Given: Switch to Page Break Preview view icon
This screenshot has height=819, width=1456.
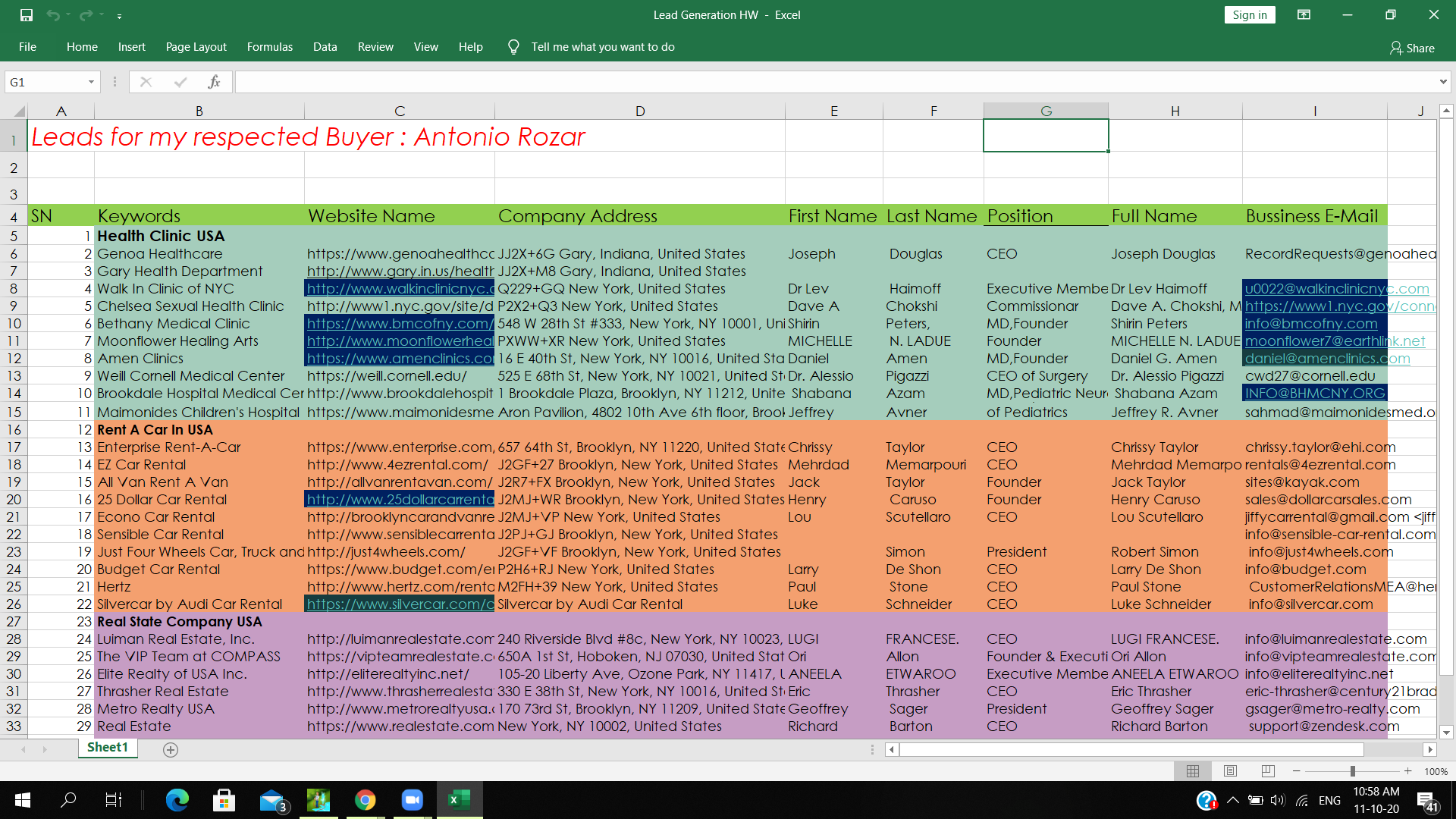Looking at the screenshot, I should (x=1268, y=771).
